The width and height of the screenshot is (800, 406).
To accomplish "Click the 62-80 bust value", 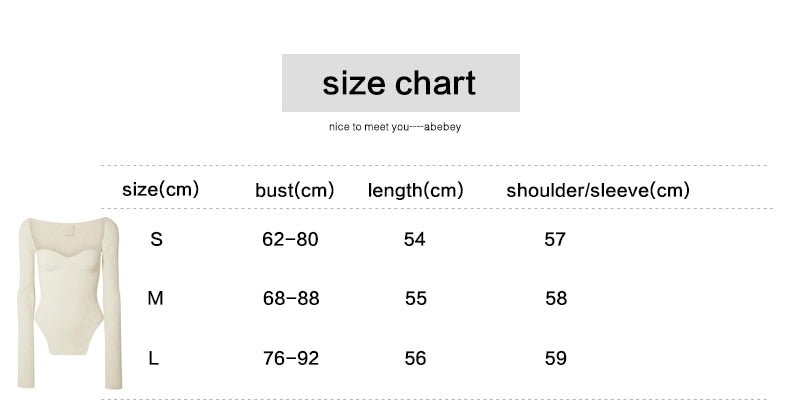I will pyautogui.click(x=290, y=239).
